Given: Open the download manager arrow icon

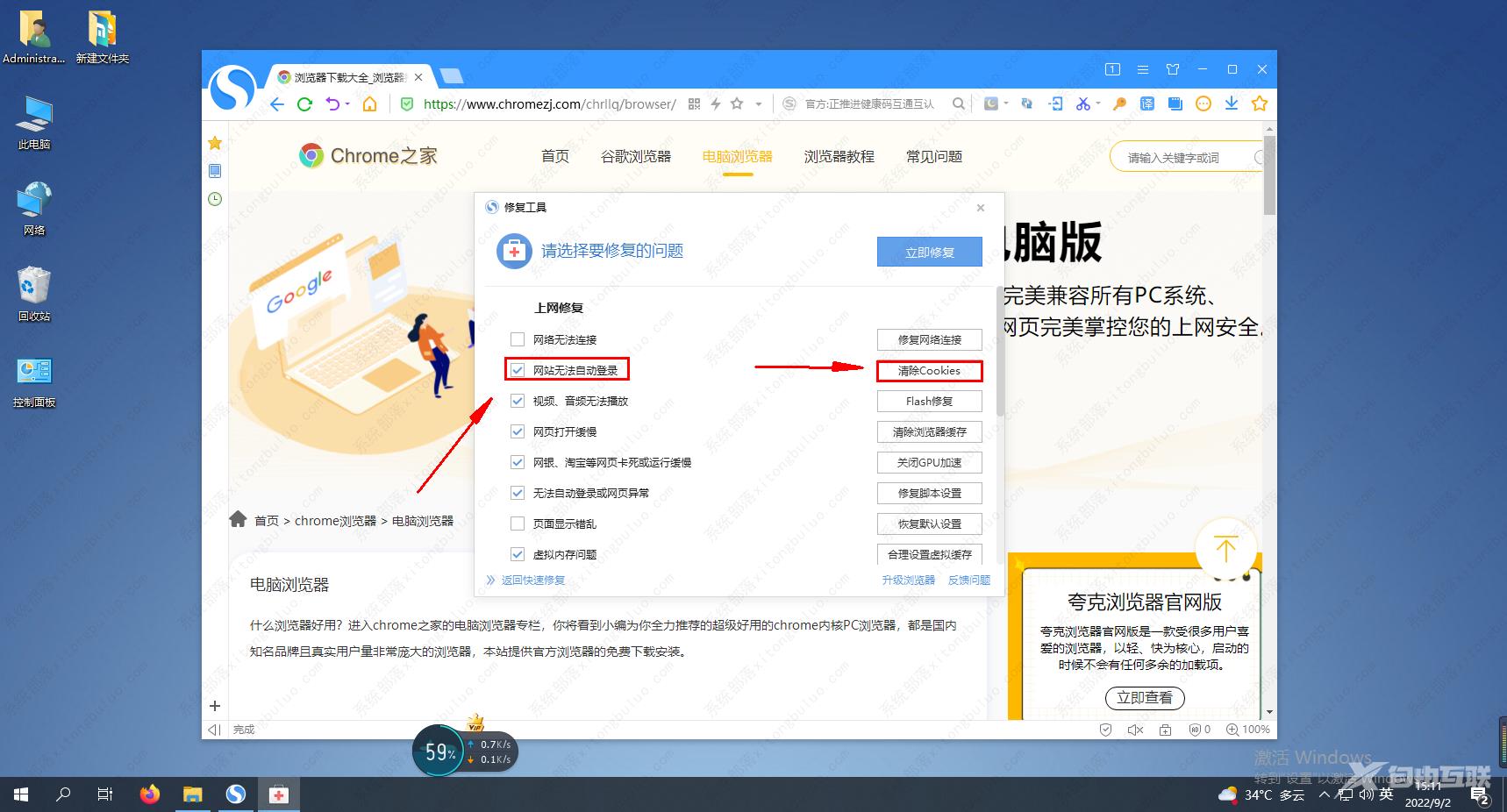Looking at the screenshot, I should (x=1232, y=103).
